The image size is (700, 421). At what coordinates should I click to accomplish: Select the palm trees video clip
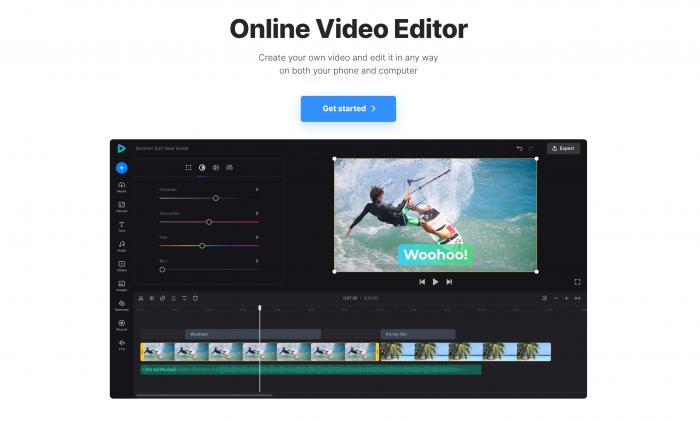tap(465, 352)
